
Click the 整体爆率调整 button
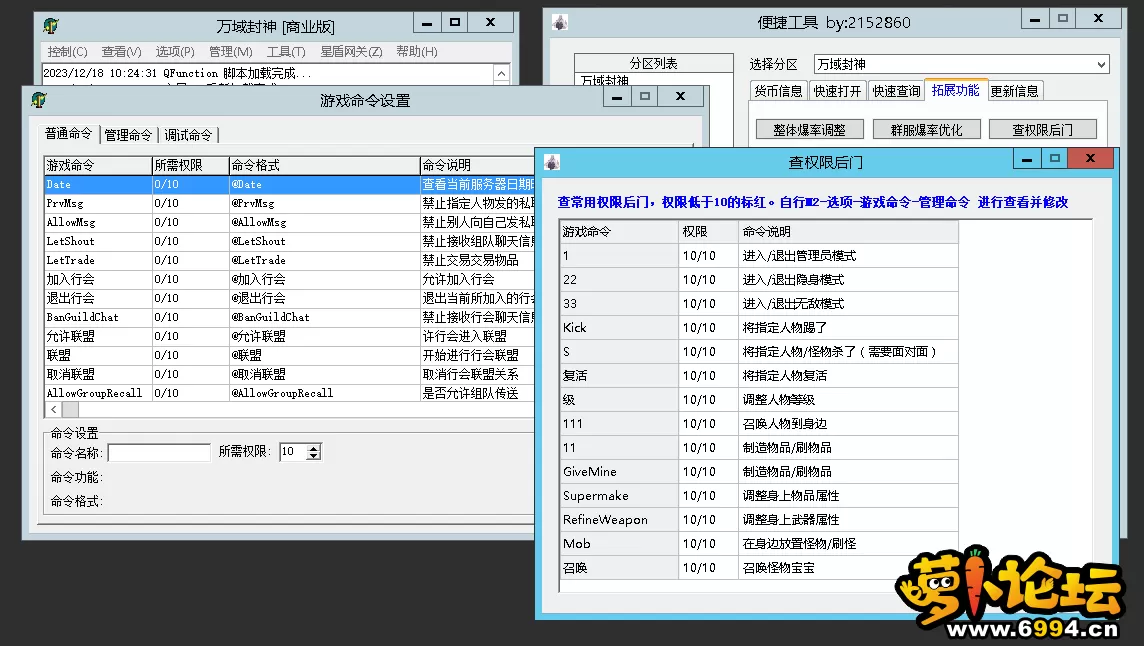[x=809, y=130]
